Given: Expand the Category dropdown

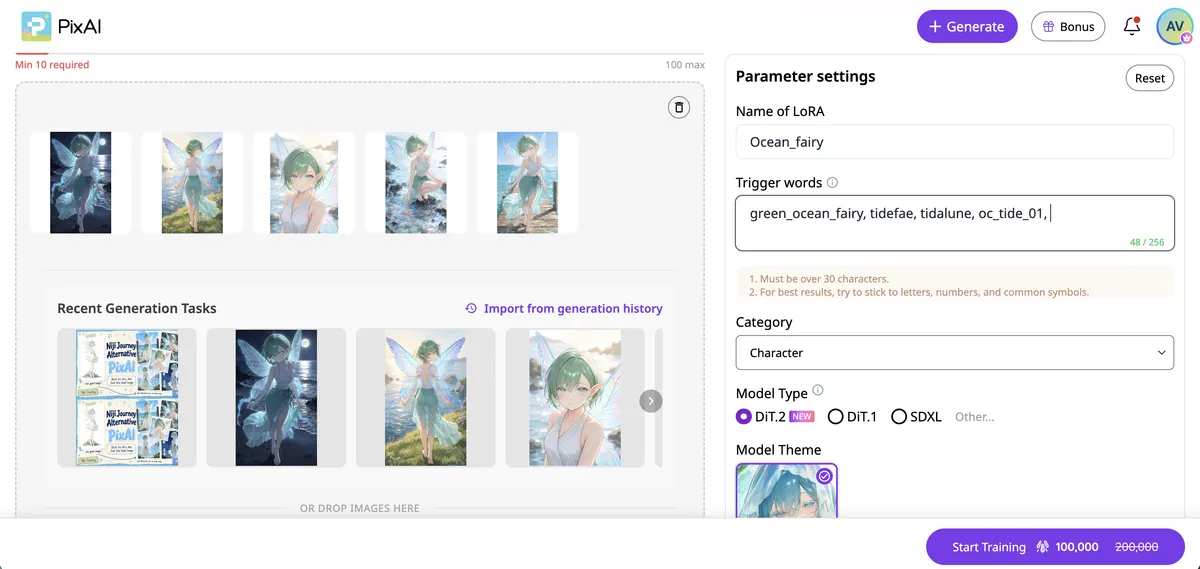Looking at the screenshot, I should [x=954, y=353].
